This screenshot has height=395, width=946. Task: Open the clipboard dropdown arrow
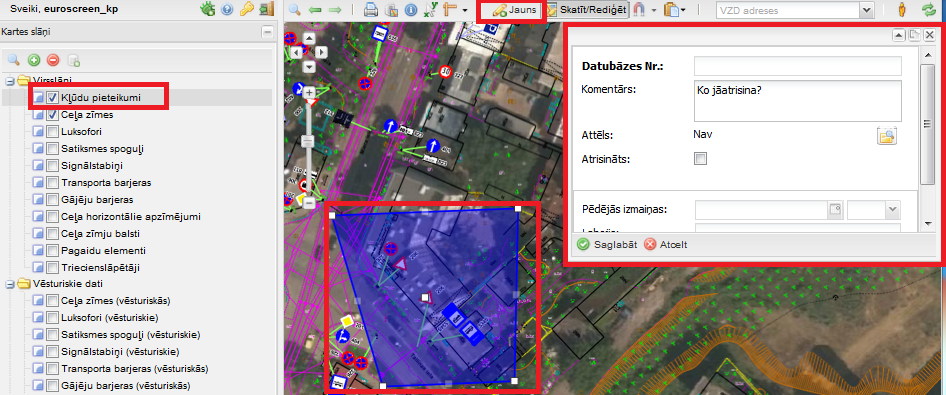tap(683, 10)
